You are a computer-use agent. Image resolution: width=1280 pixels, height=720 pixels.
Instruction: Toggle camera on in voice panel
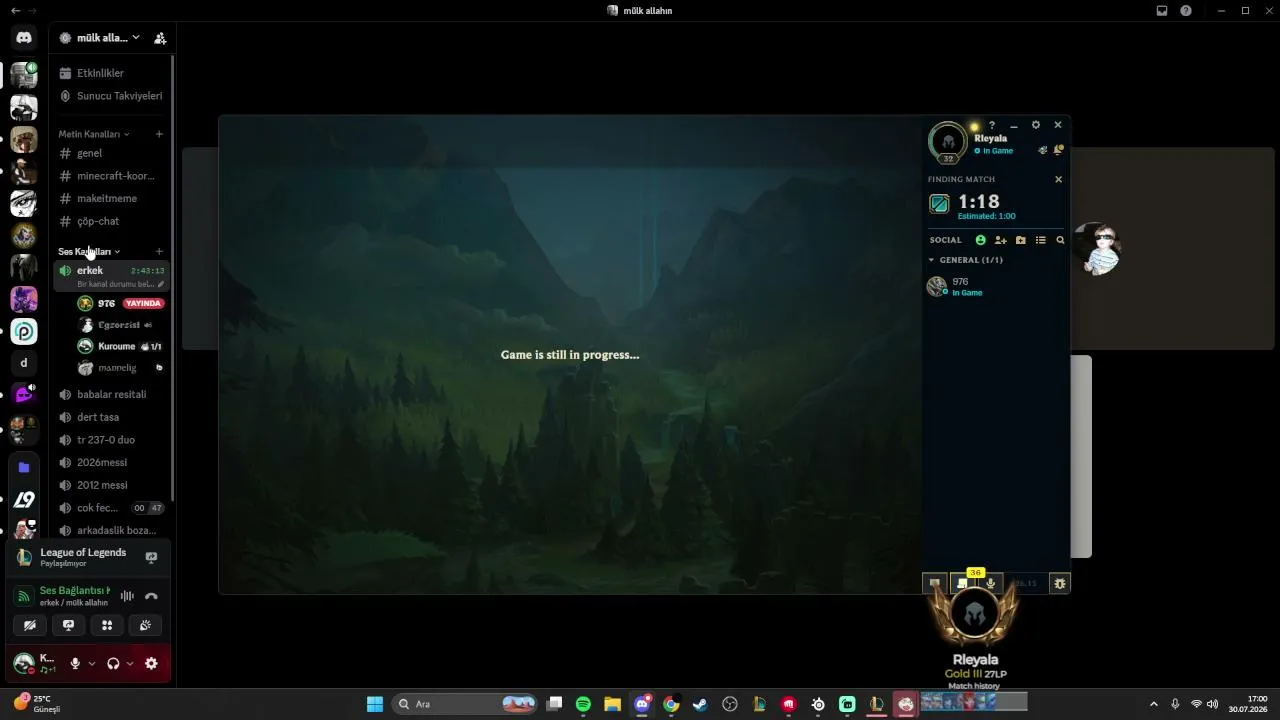click(30, 625)
